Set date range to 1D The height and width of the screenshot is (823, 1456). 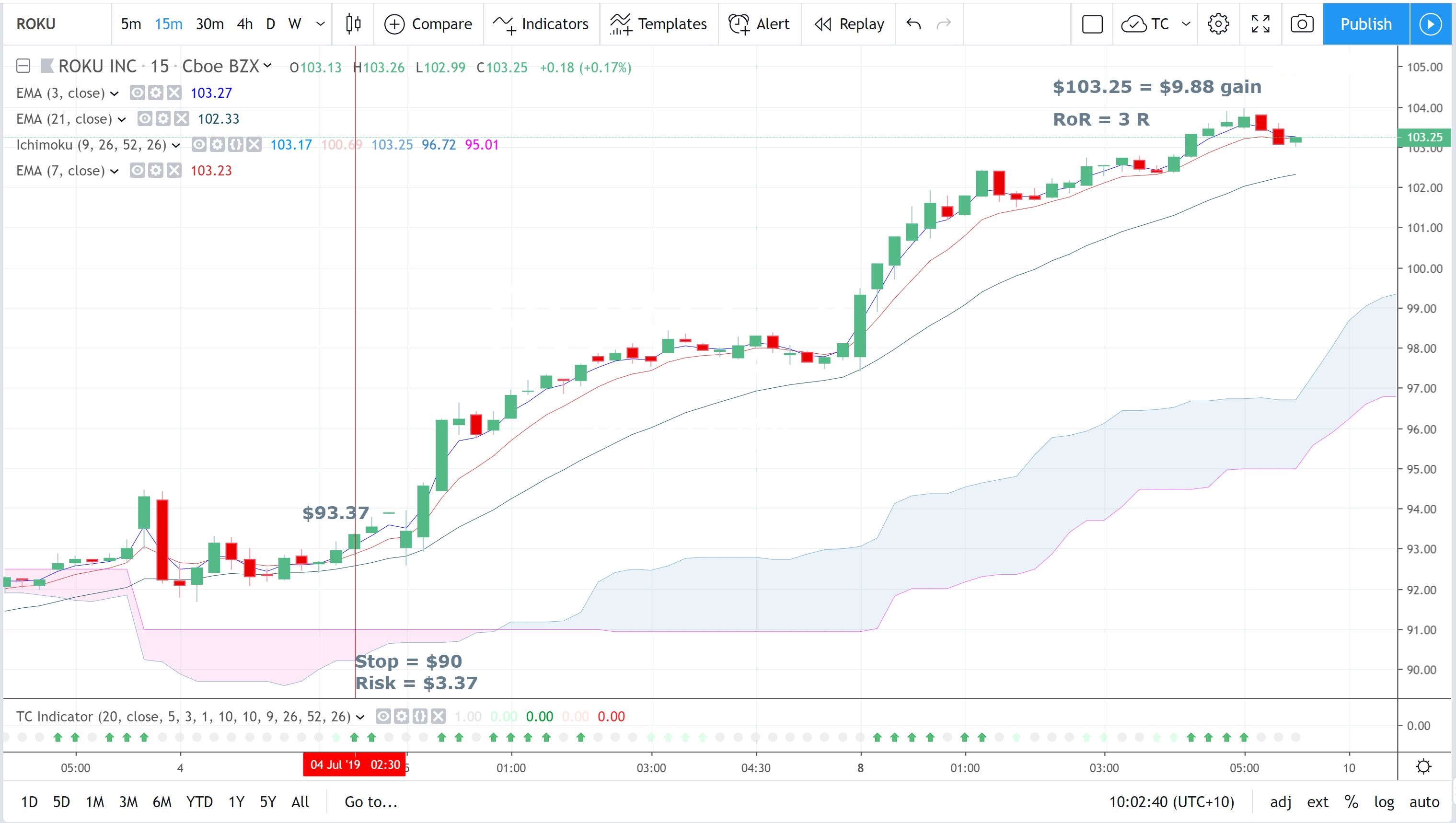29,802
